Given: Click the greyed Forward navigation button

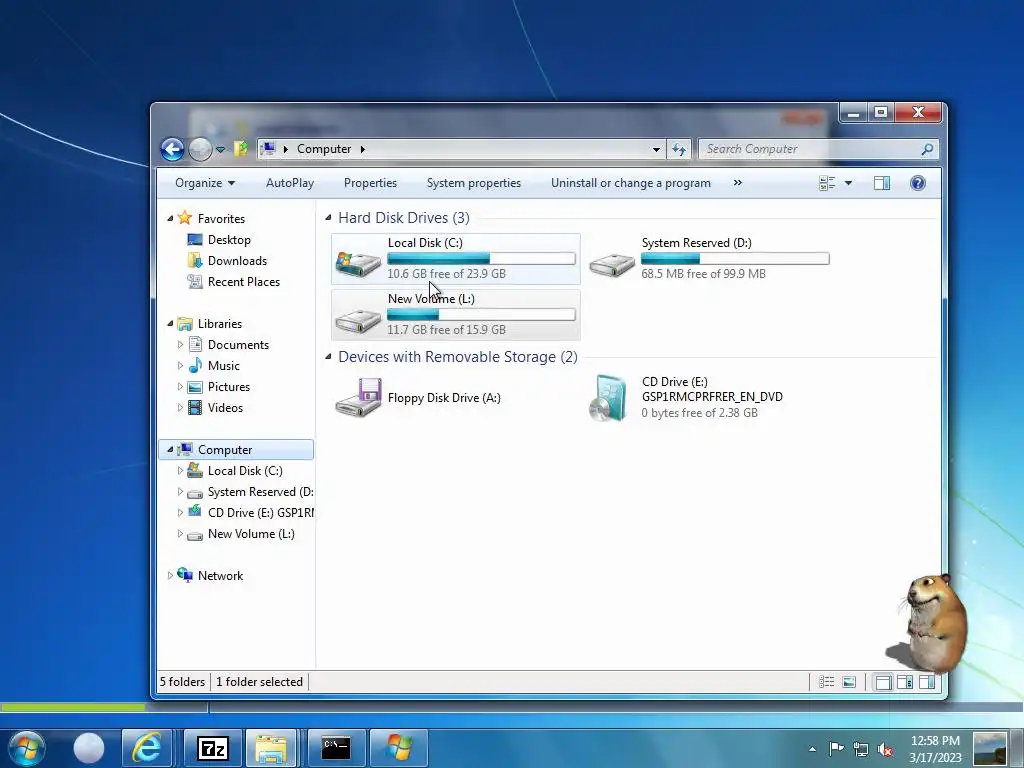Looking at the screenshot, I should (200, 150).
